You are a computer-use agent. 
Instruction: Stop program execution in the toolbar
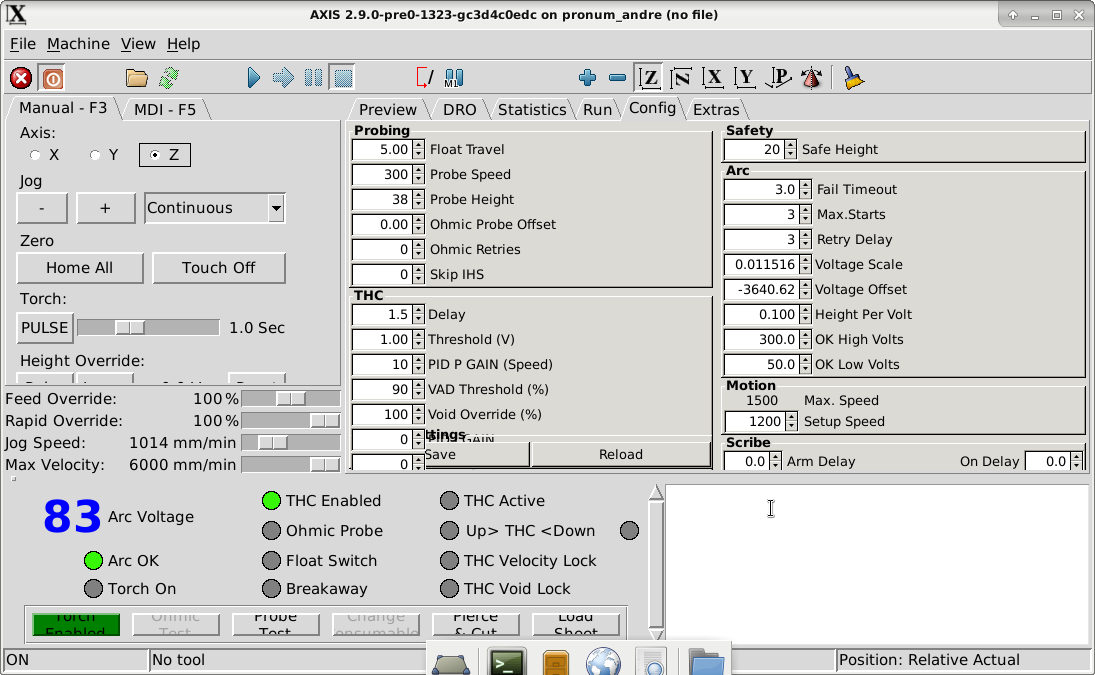point(343,77)
